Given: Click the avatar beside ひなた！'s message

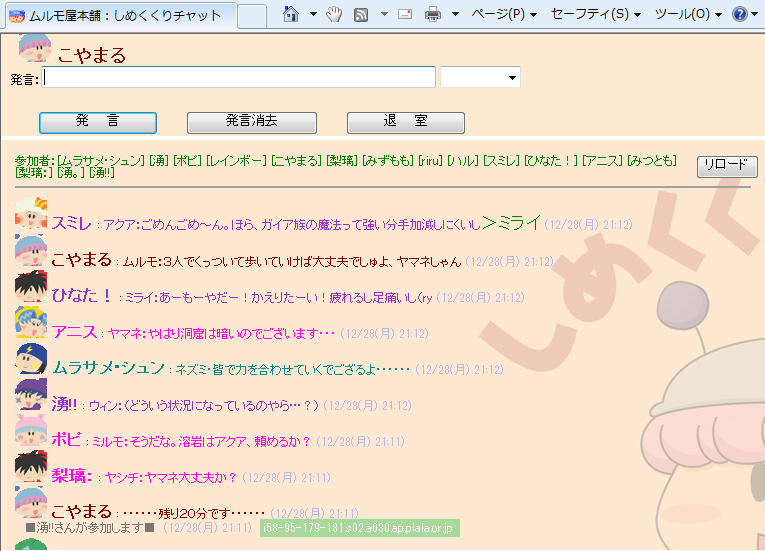Looking at the screenshot, I should click(x=31, y=286).
